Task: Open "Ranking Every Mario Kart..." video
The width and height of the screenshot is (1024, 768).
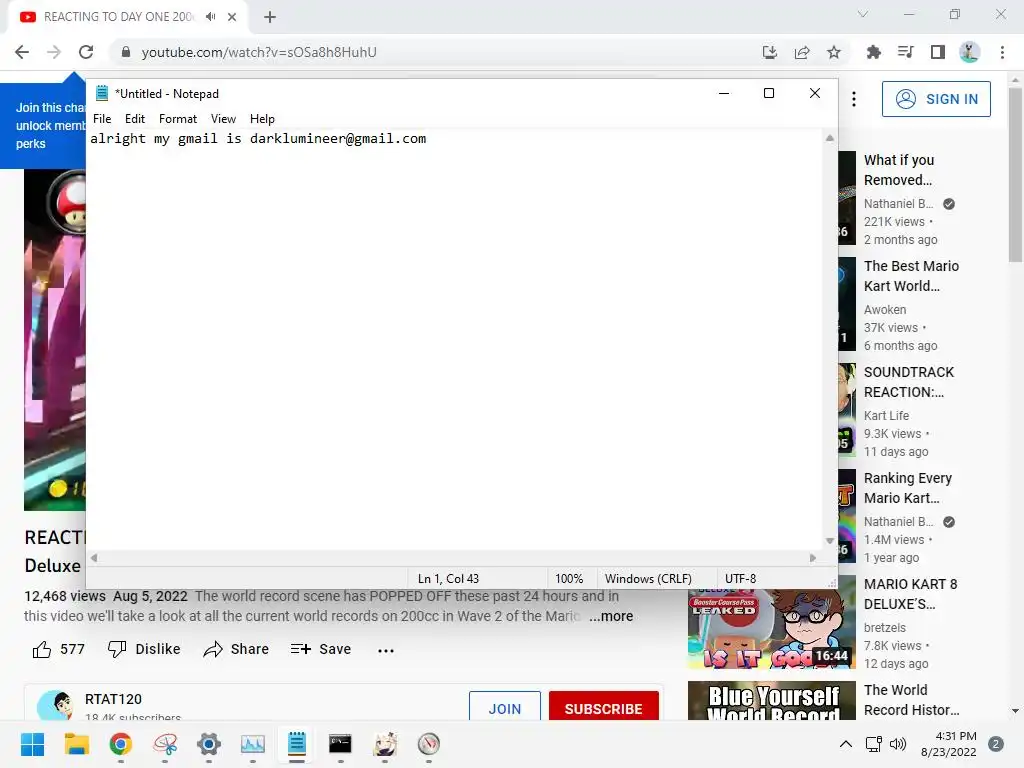Action: click(908, 488)
